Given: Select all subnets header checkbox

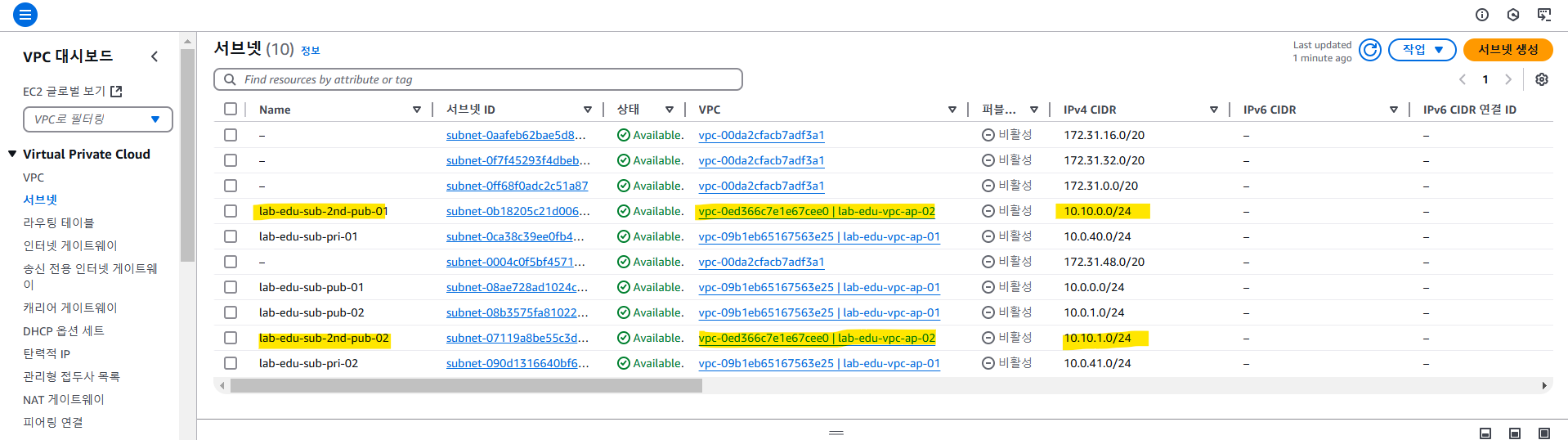Looking at the screenshot, I should (231, 109).
